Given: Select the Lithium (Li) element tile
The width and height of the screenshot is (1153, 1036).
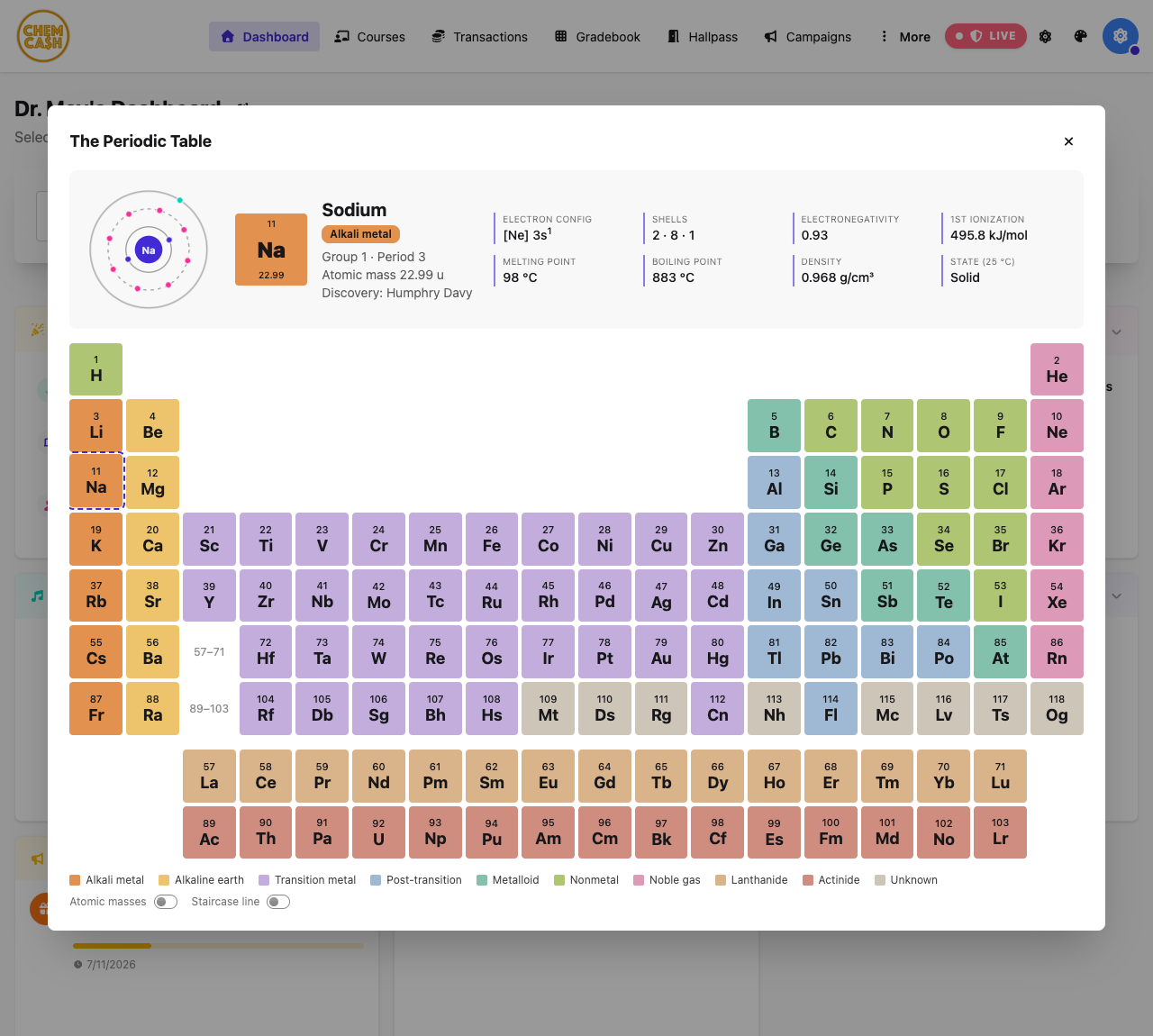Looking at the screenshot, I should pos(96,425).
